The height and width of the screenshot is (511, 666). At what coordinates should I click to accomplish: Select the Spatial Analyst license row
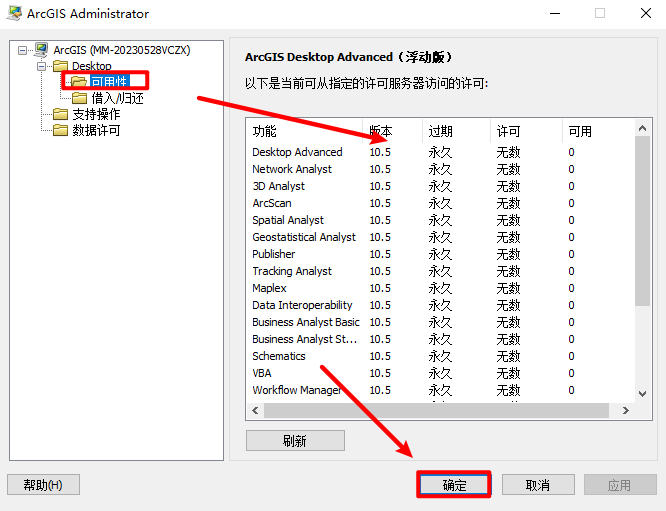(x=288, y=220)
